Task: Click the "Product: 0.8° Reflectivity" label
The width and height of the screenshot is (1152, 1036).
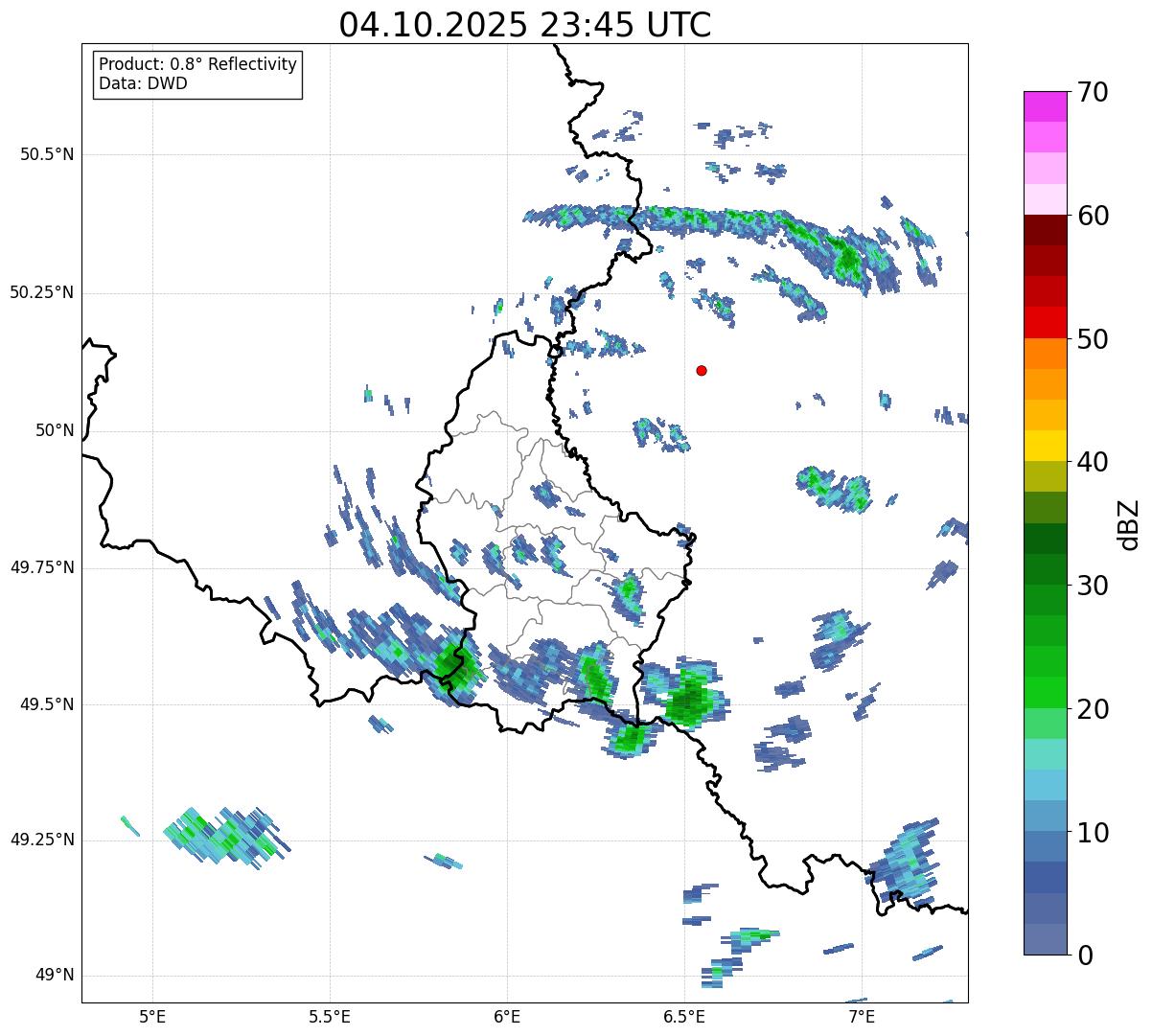Action: 198,64
